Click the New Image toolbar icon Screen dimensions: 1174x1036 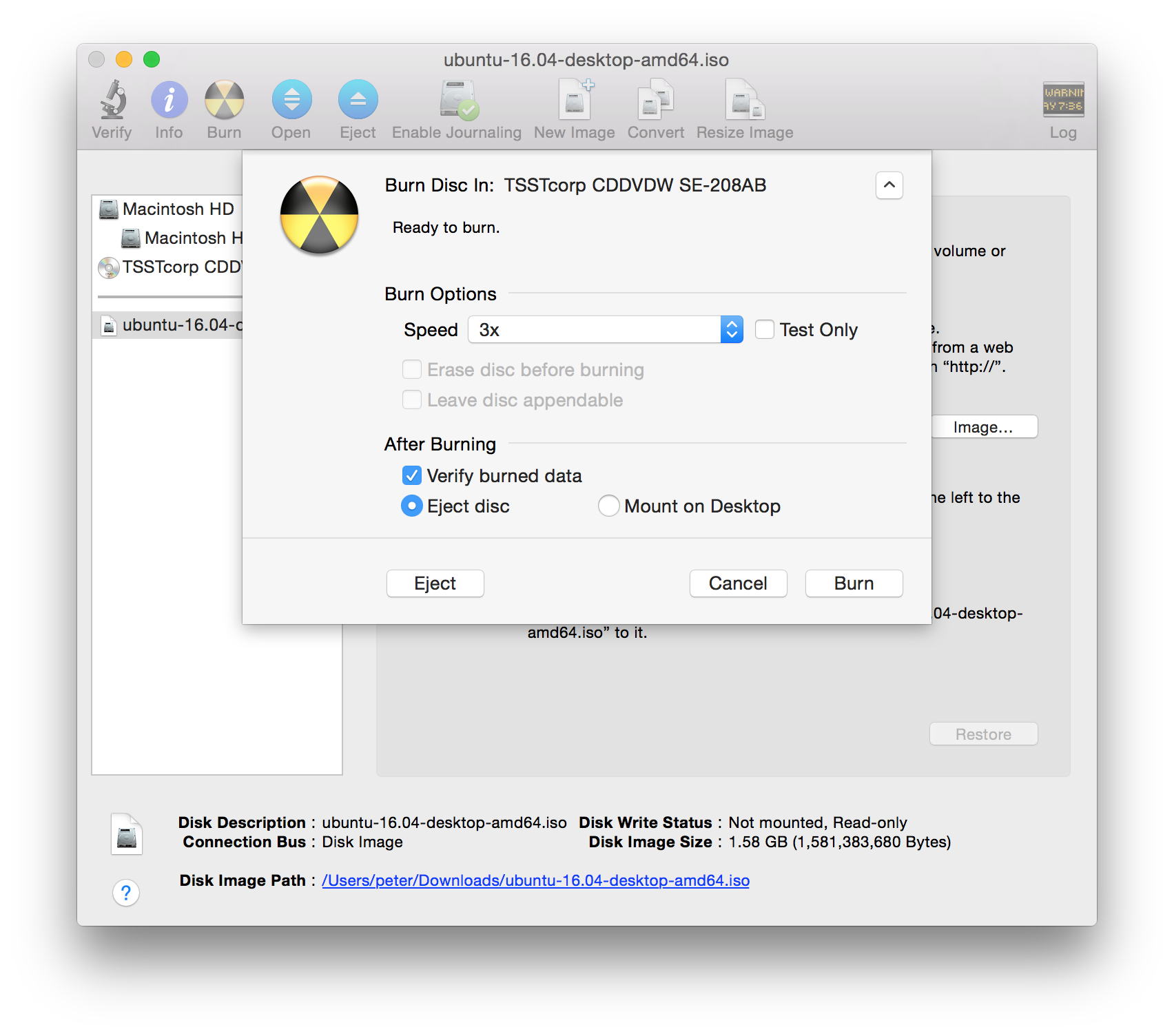(x=575, y=100)
